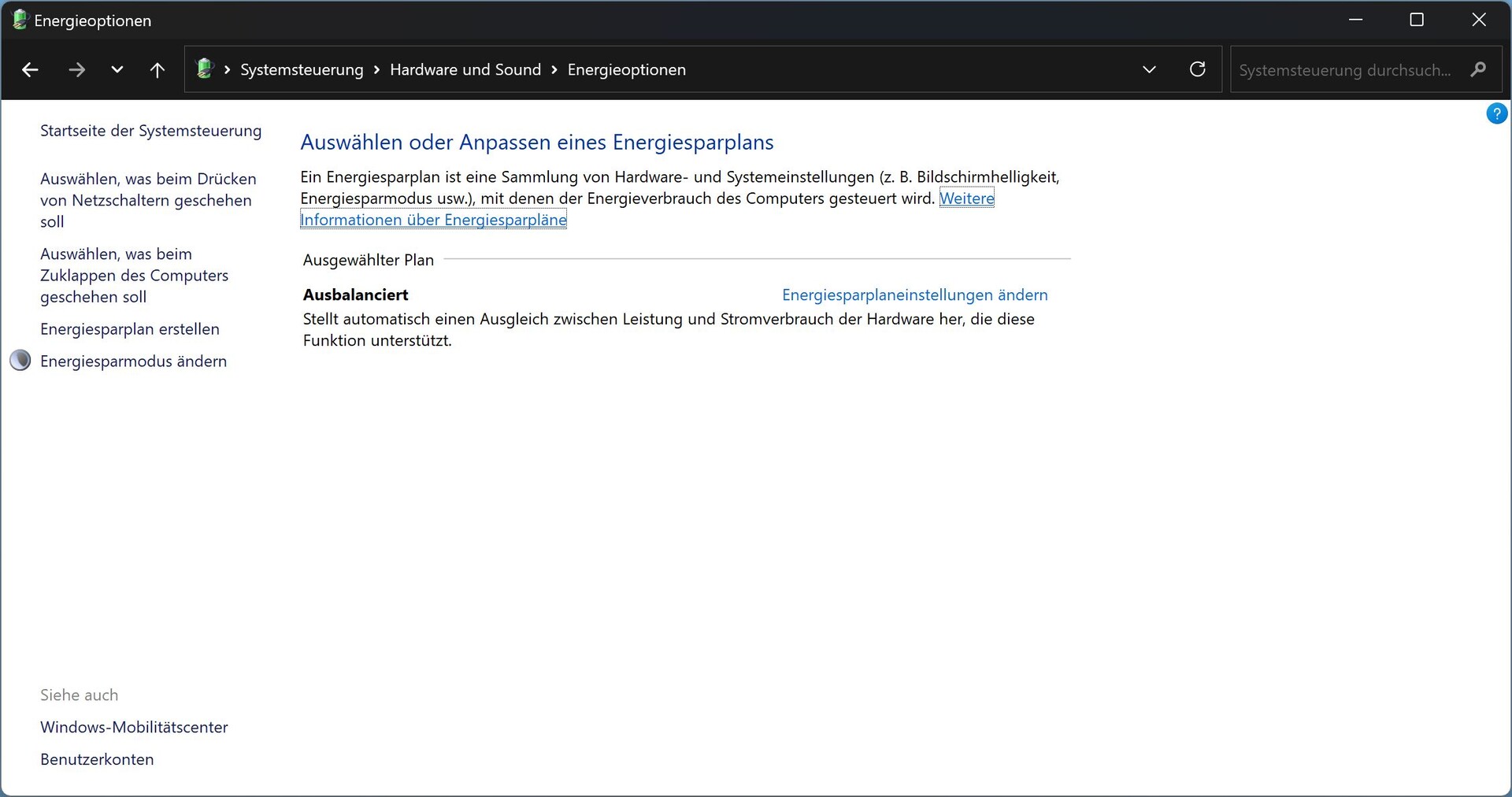Open Windows-Mobilitätscenter link

134,727
